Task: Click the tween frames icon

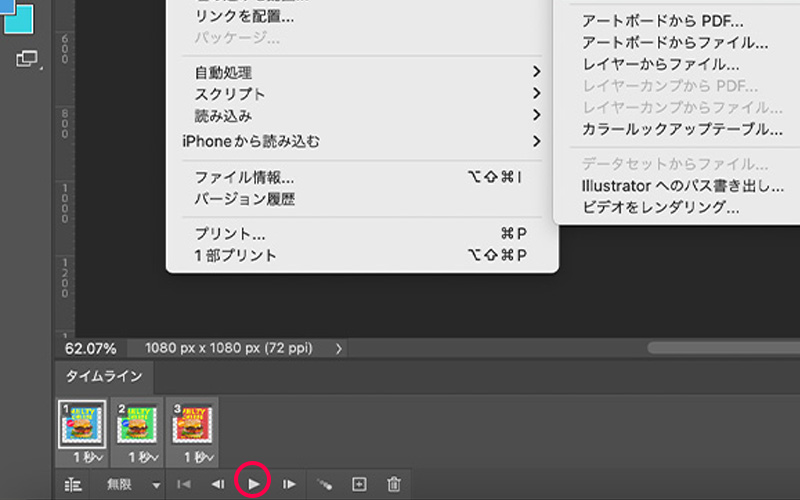Action: coord(324,484)
